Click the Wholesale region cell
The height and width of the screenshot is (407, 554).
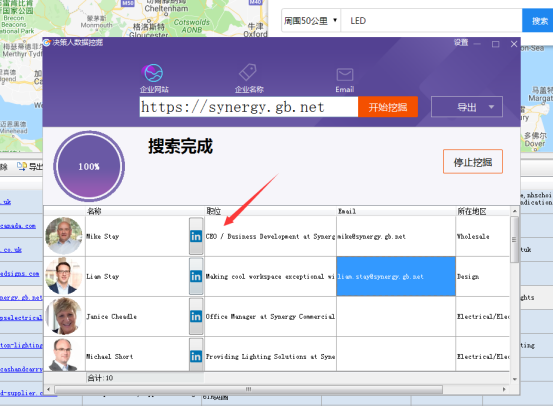click(483, 236)
